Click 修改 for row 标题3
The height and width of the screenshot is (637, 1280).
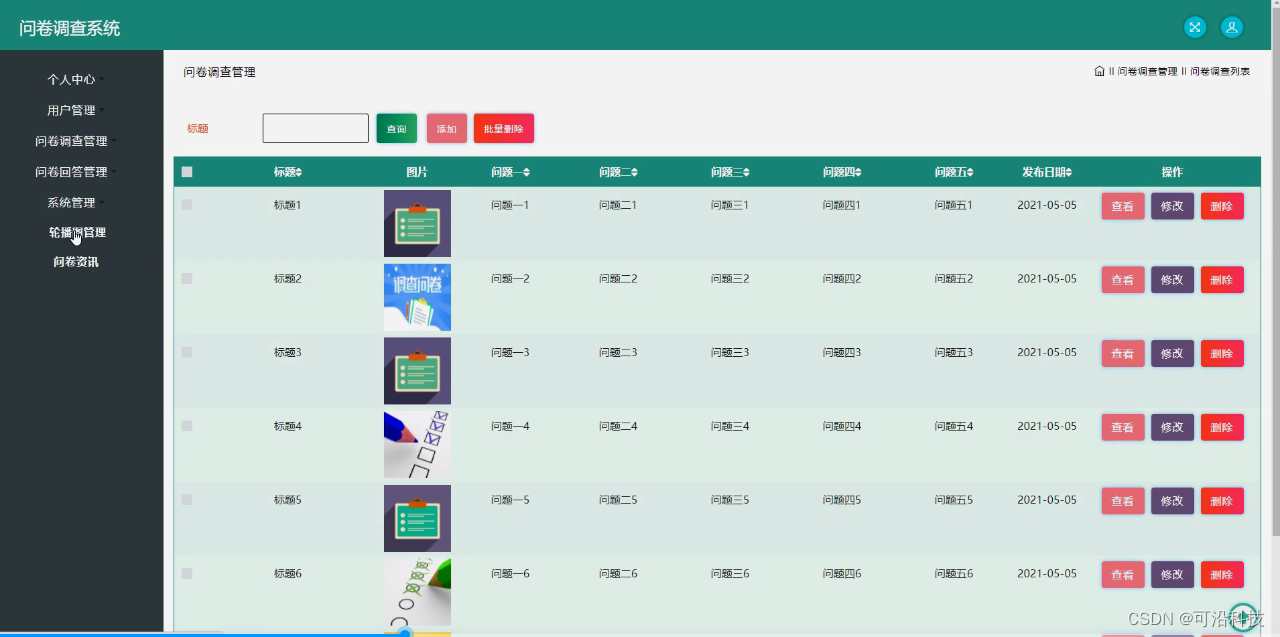pyautogui.click(x=1172, y=354)
